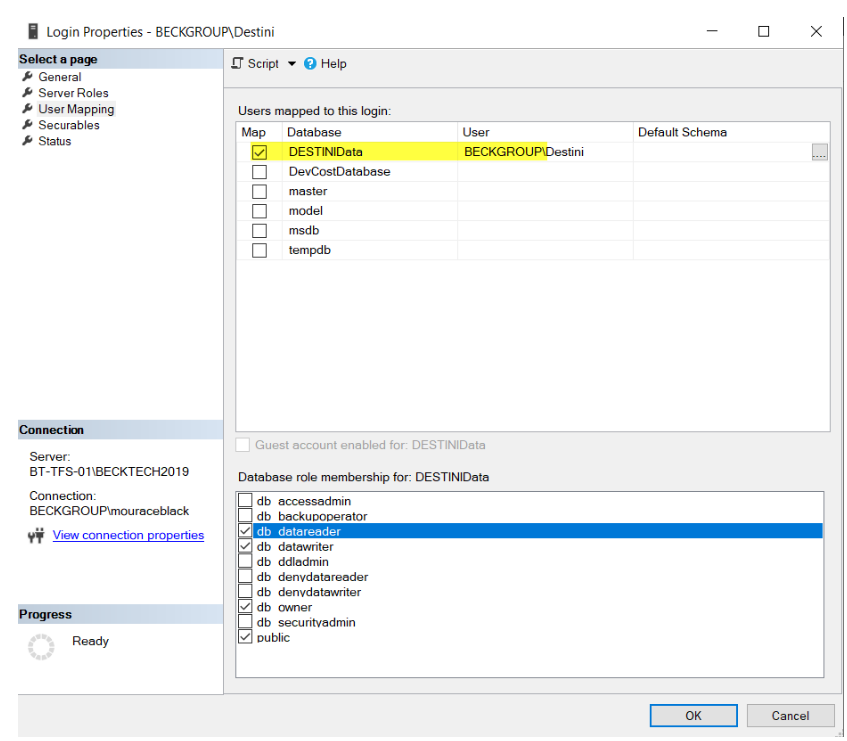Image resolution: width=847 pixels, height=741 pixels.
Task: Open View connection properties link
Action: coord(127,534)
